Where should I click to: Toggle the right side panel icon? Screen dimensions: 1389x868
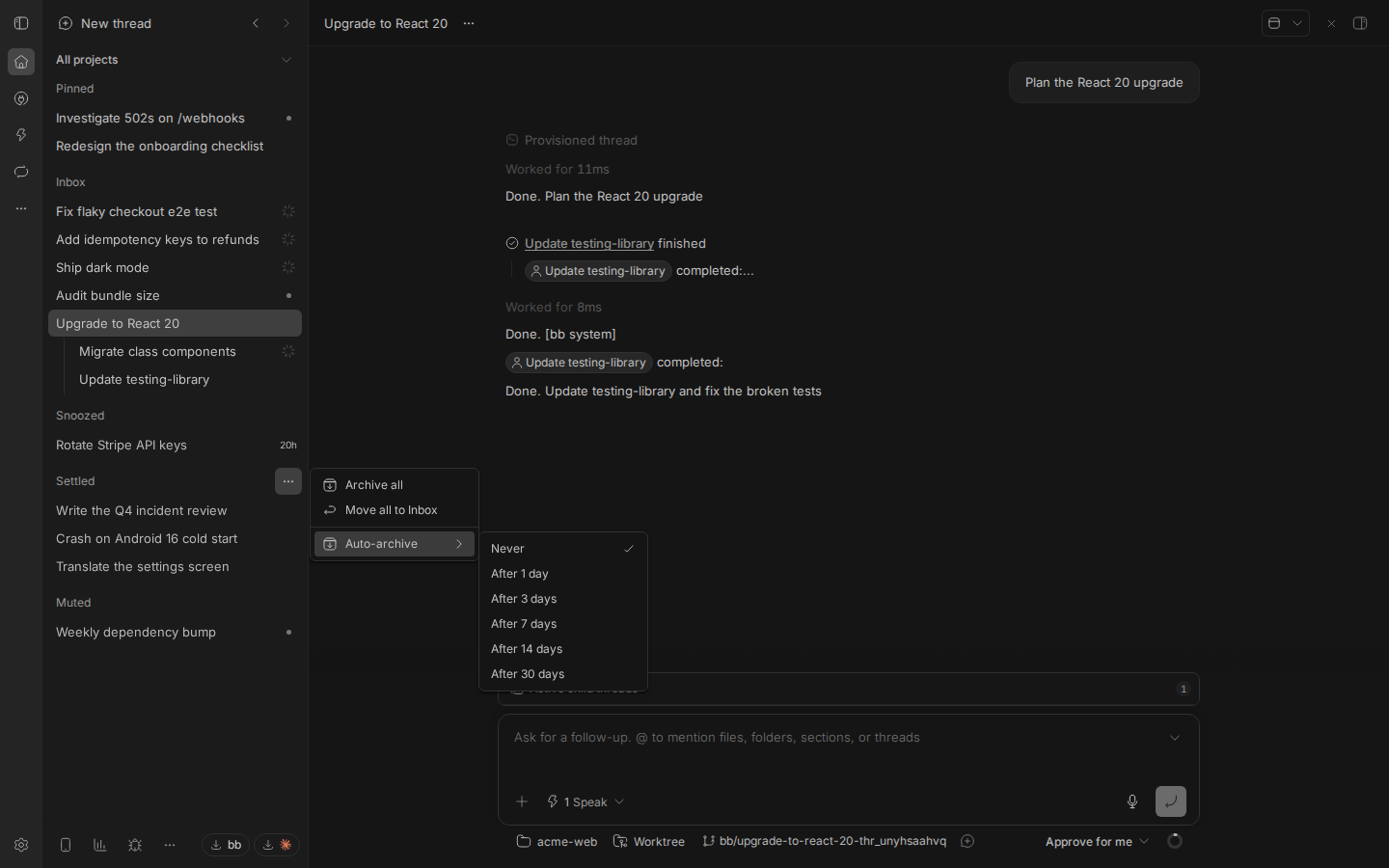(x=1360, y=23)
